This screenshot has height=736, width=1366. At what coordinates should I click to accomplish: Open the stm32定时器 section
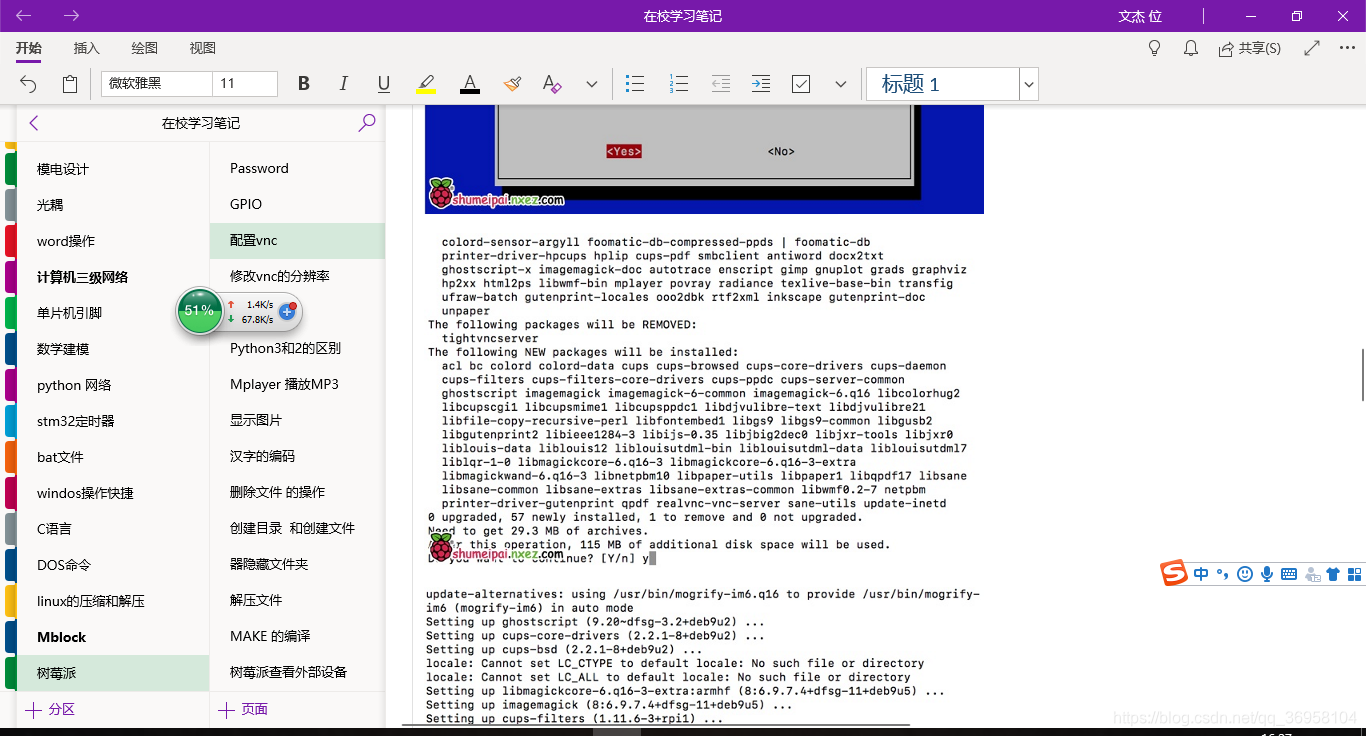113,421
